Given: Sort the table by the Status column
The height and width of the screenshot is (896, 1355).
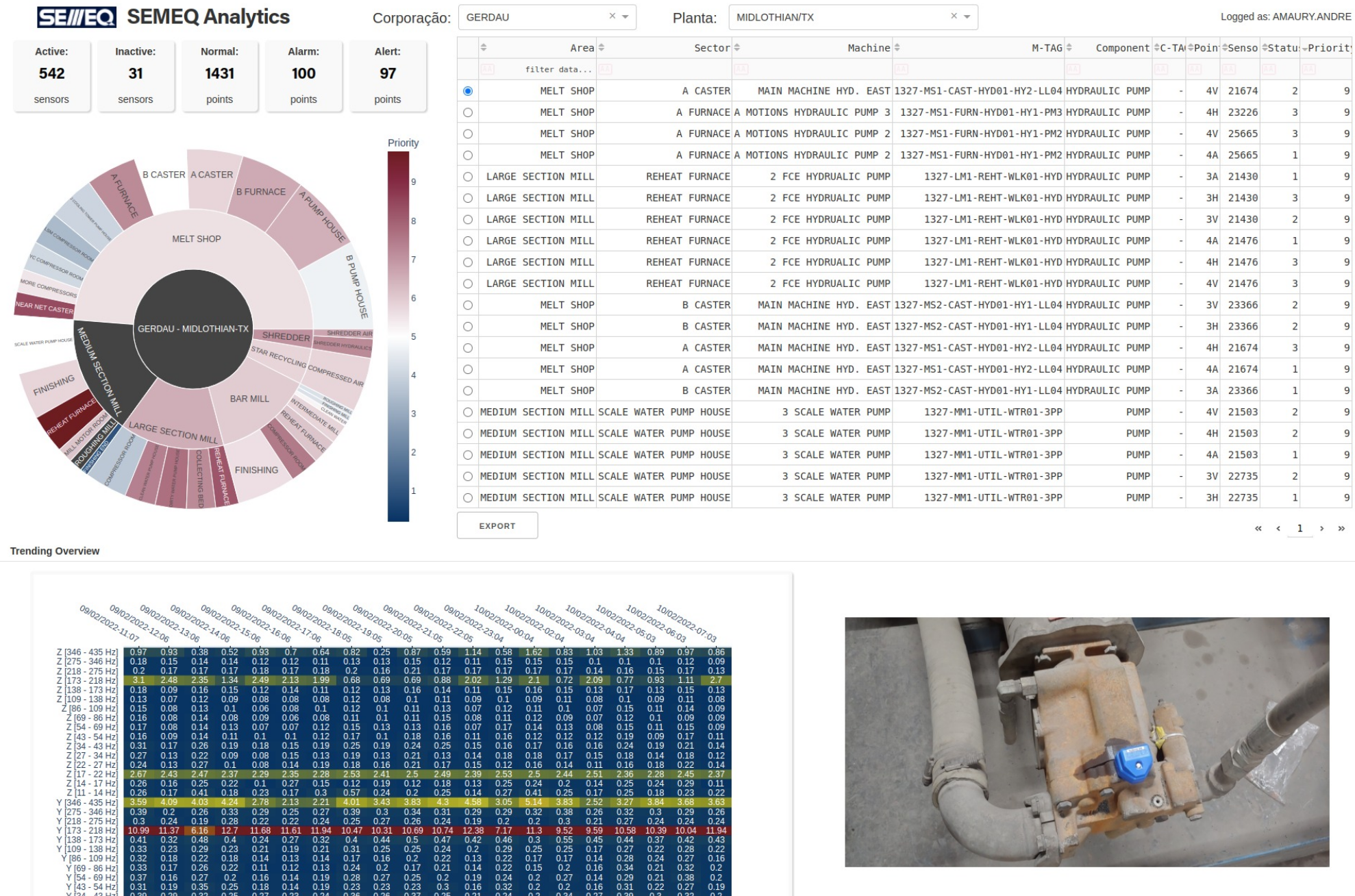Looking at the screenshot, I should [1265, 48].
